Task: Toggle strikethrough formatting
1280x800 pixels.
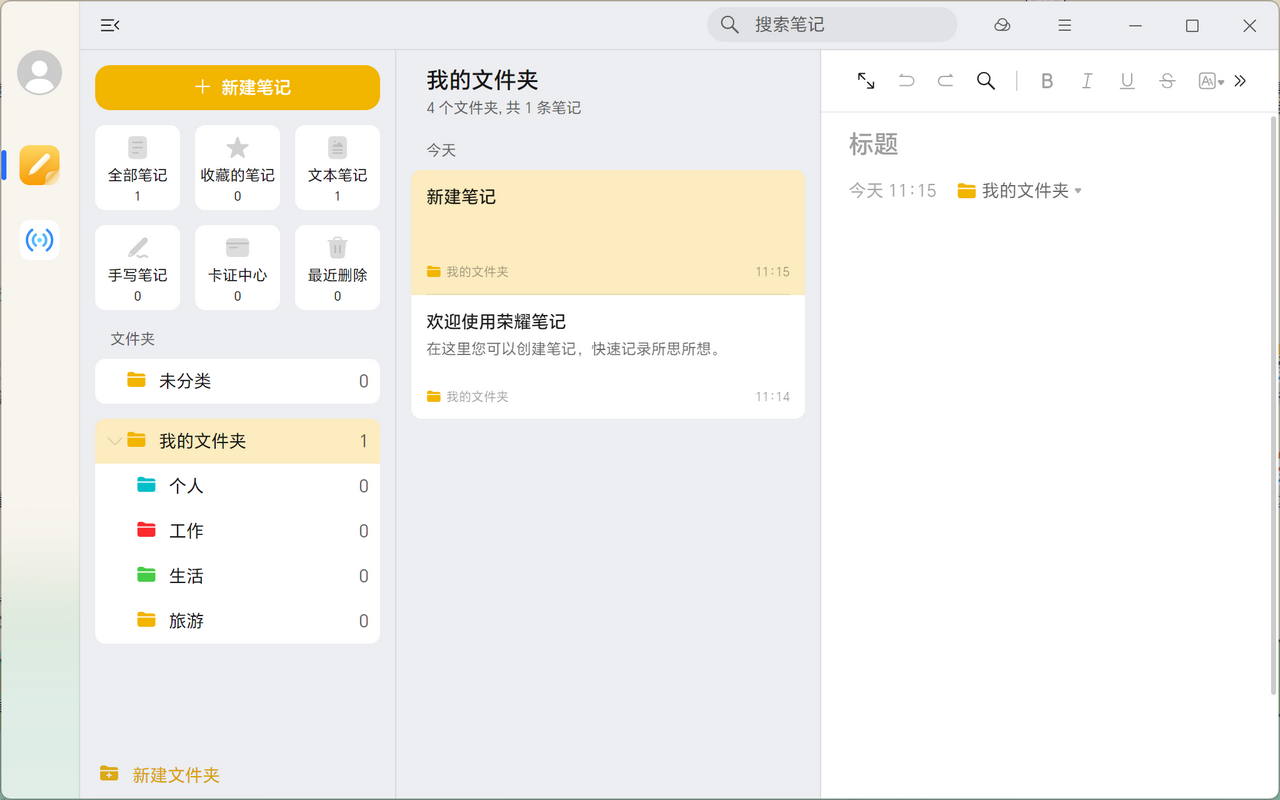Action: pos(1167,81)
